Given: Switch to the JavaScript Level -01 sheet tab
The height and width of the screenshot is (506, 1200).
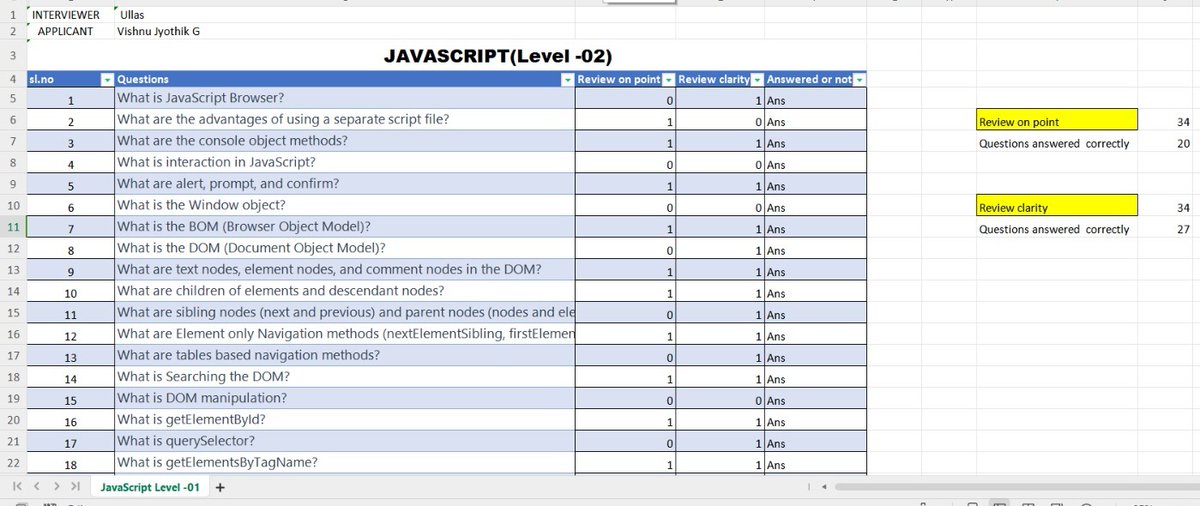Looking at the screenshot, I should pyautogui.click(x=148, y=487).
